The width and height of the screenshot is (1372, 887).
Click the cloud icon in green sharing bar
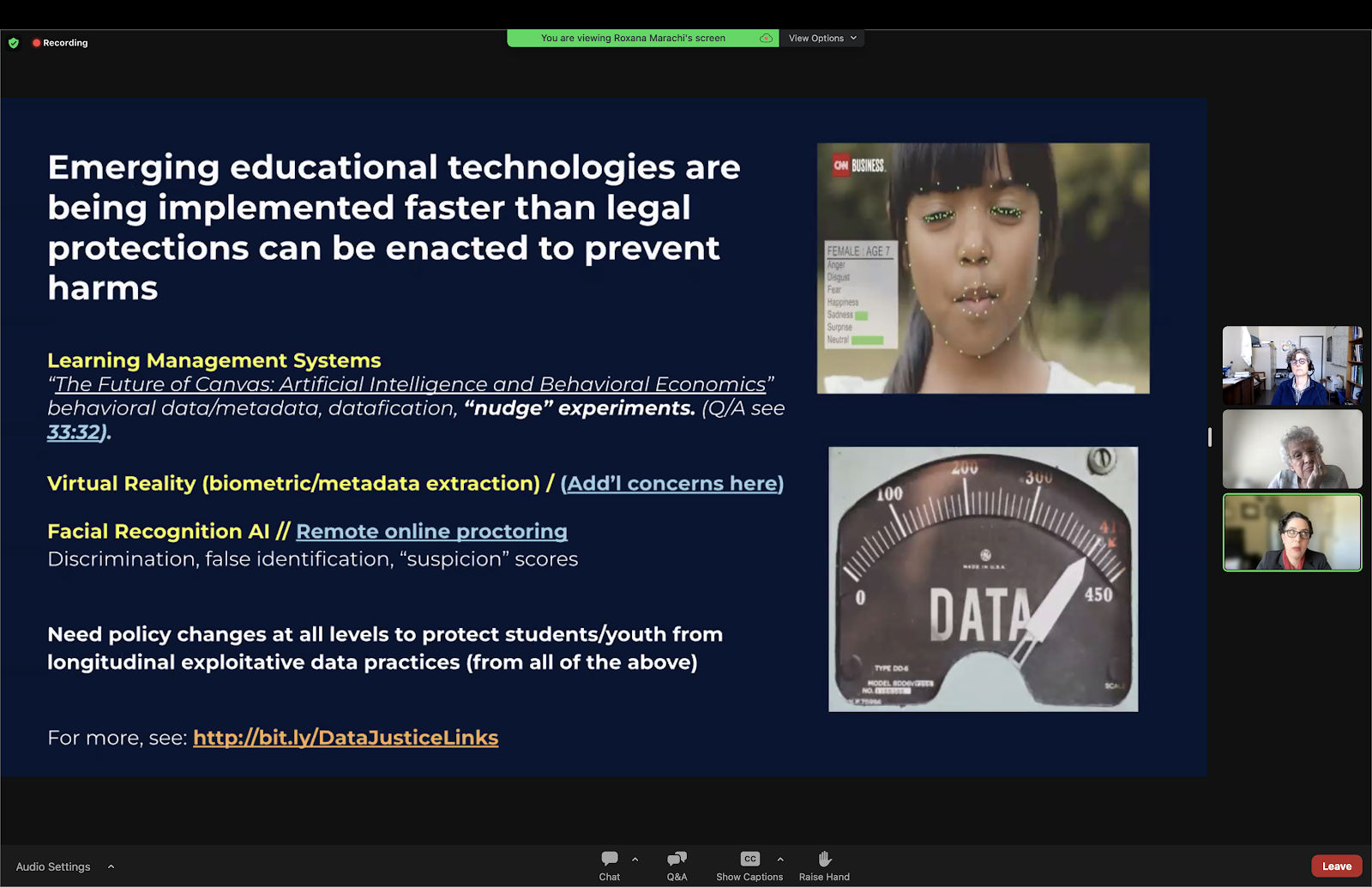[x=766, y=39]
